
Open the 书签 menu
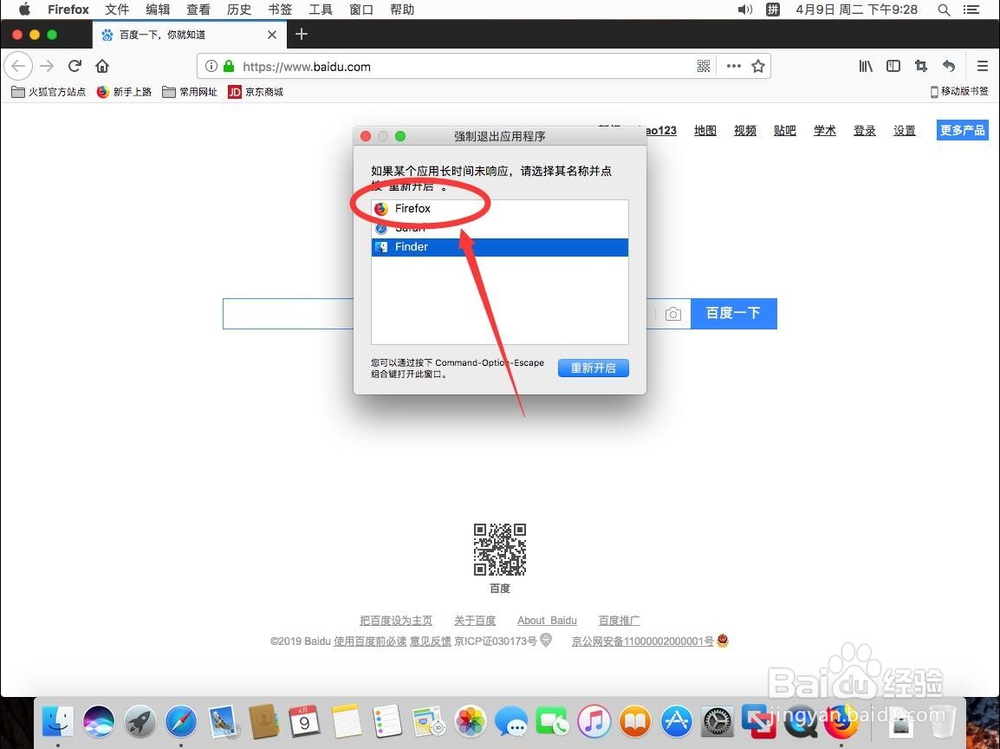[280, 10]
